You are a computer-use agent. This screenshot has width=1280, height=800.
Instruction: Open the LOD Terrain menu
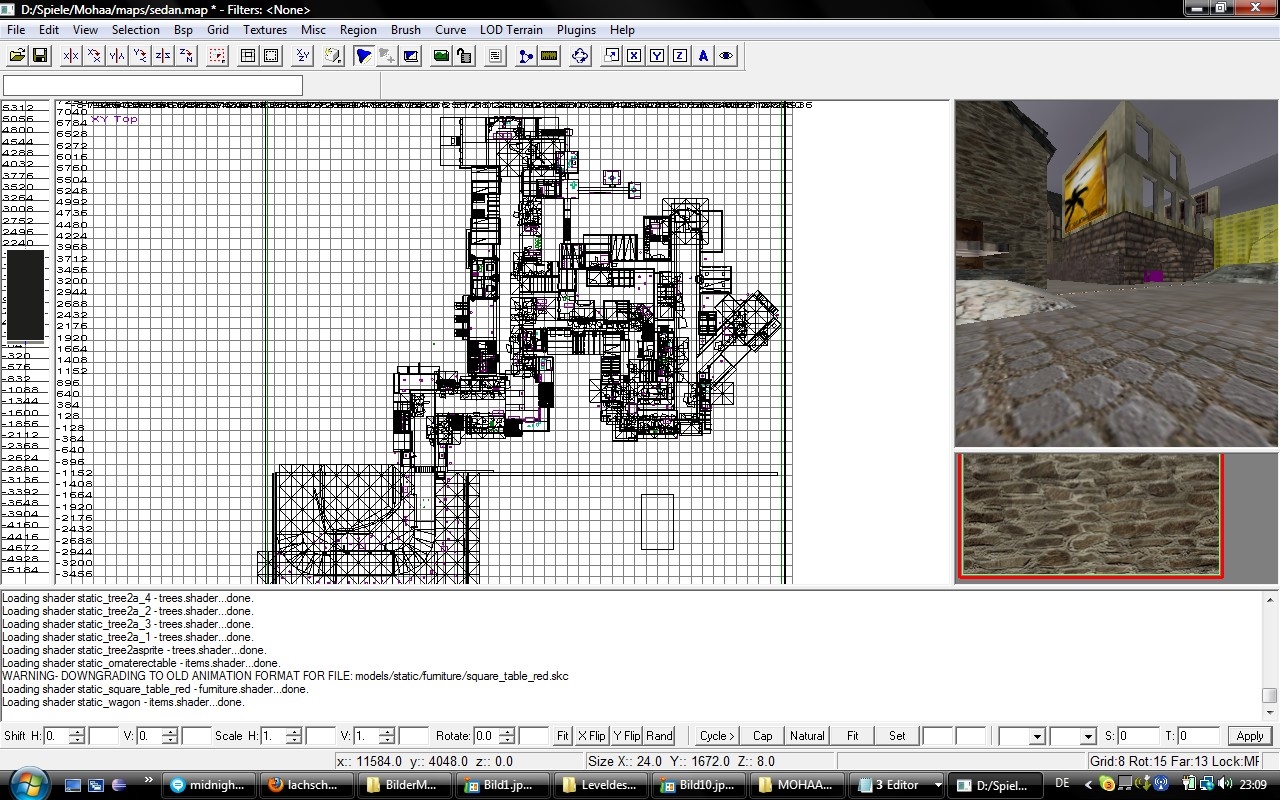pos(511,30)
